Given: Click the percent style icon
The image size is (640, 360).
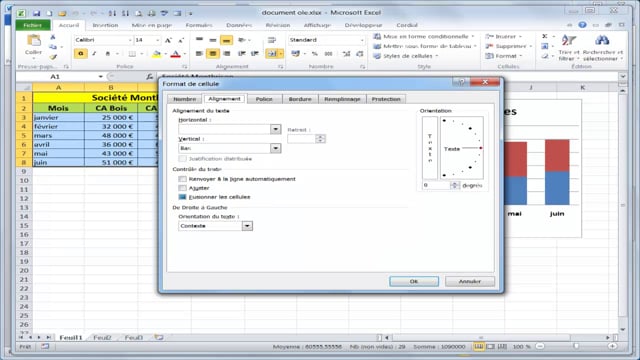Looking at the screenshot, I should coord(315,53).
